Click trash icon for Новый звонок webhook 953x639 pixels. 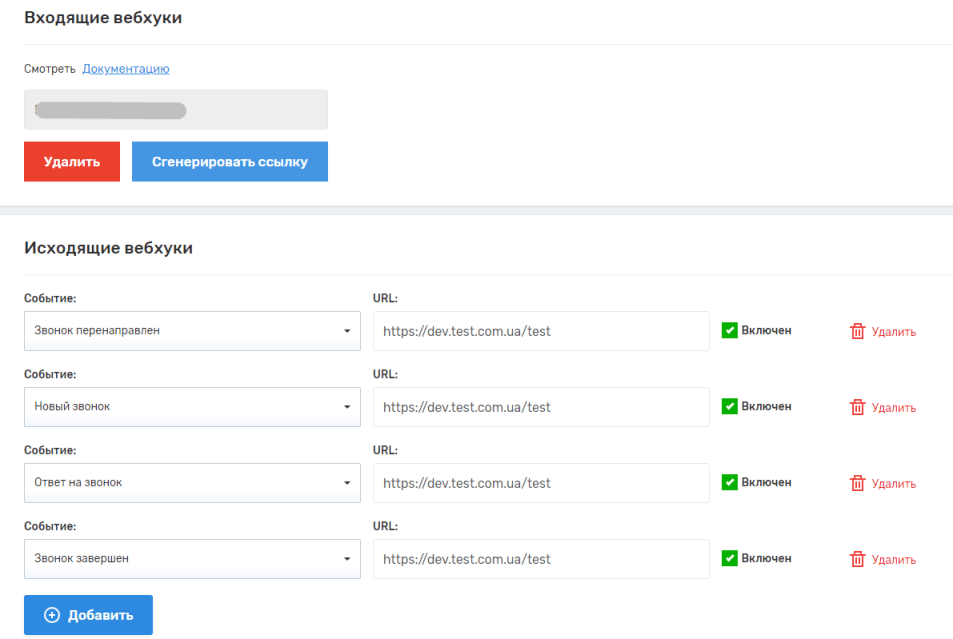click(857, 407)
